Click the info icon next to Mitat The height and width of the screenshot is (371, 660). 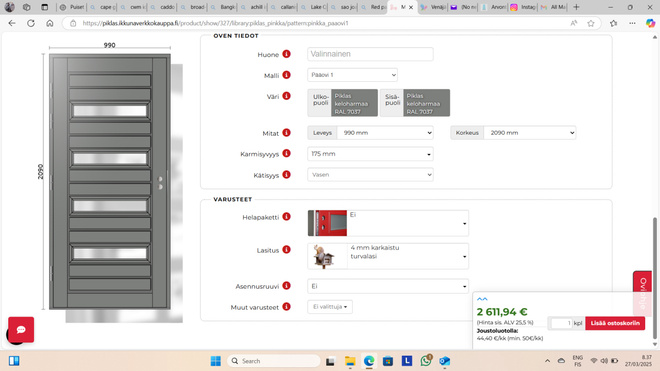pyautogui.click(x=287, y=133)
